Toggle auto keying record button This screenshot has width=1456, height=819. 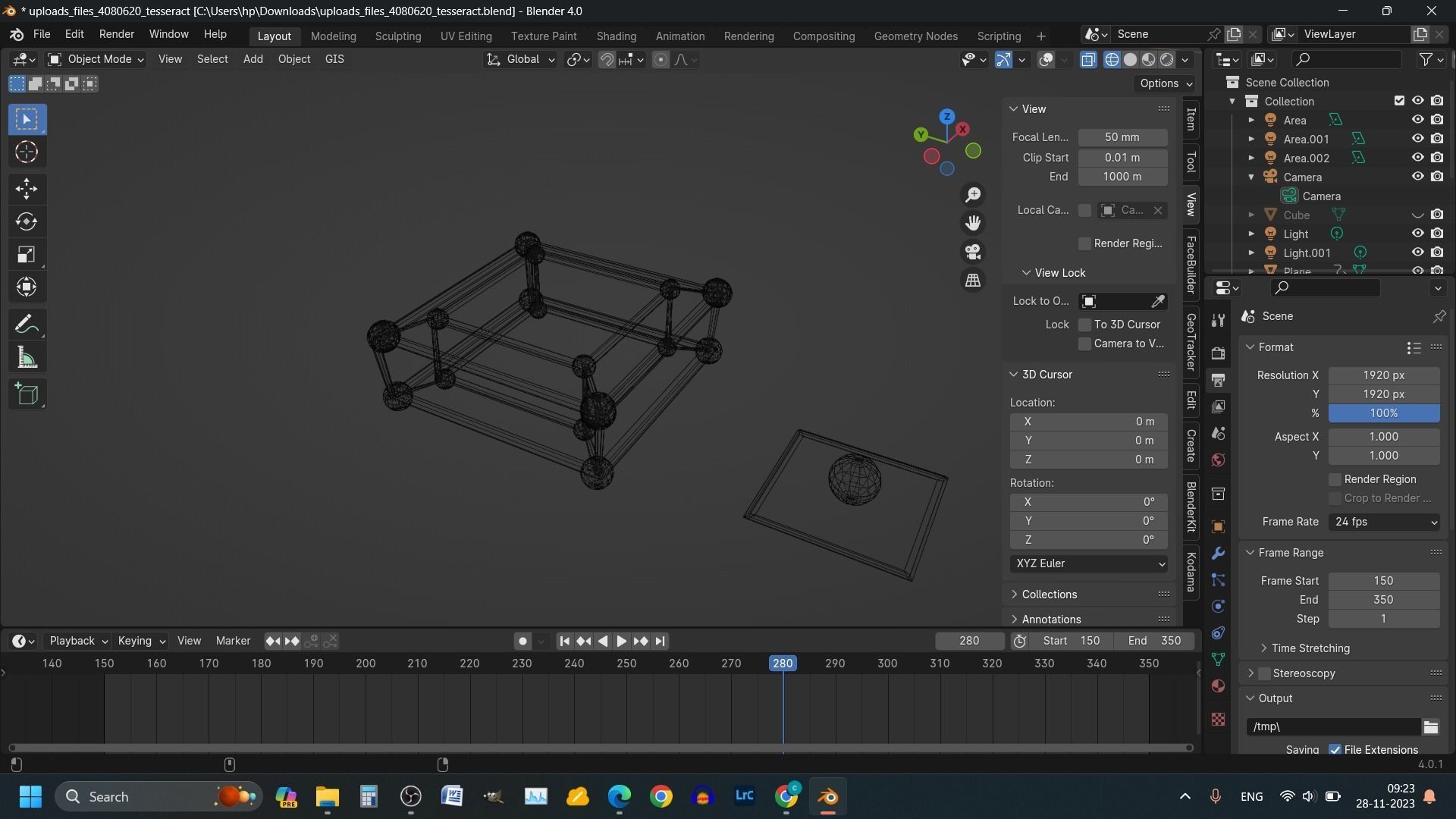[x=522, y=642]
